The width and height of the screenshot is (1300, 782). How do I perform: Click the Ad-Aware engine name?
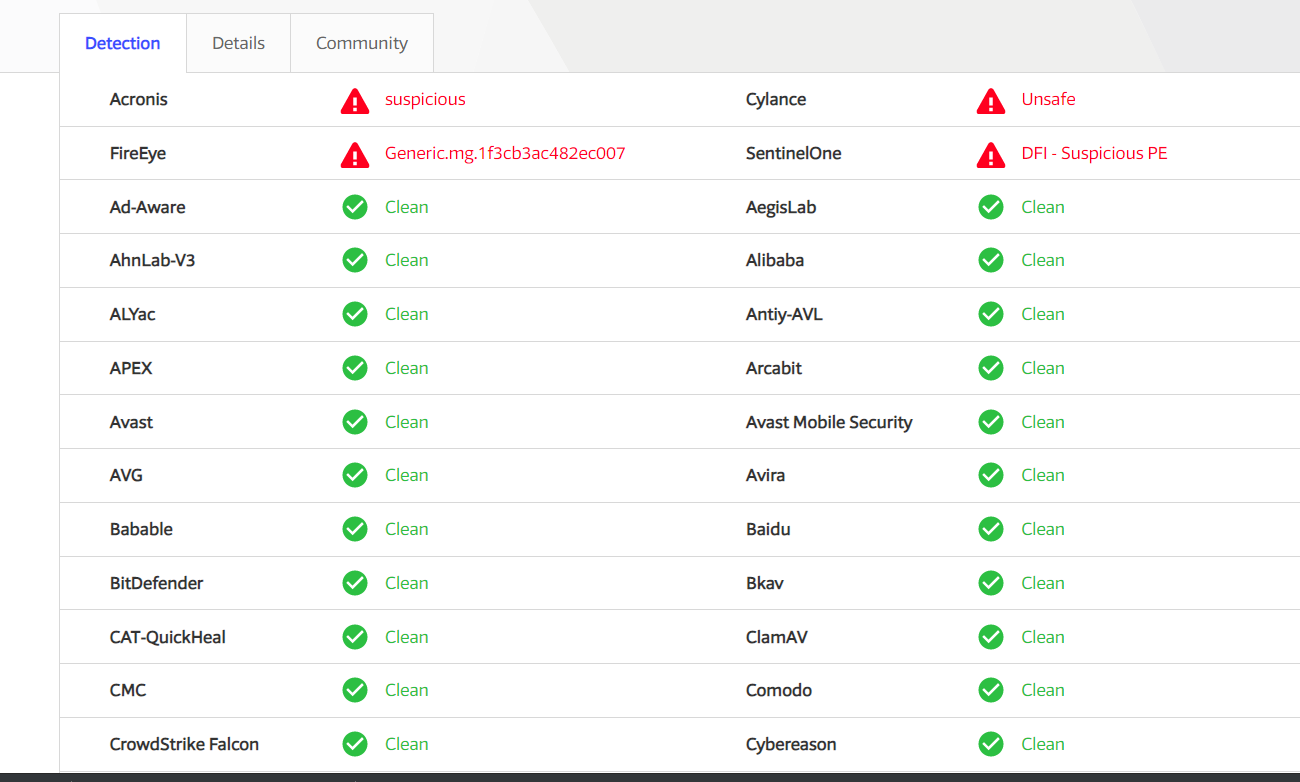pos(148,207)
